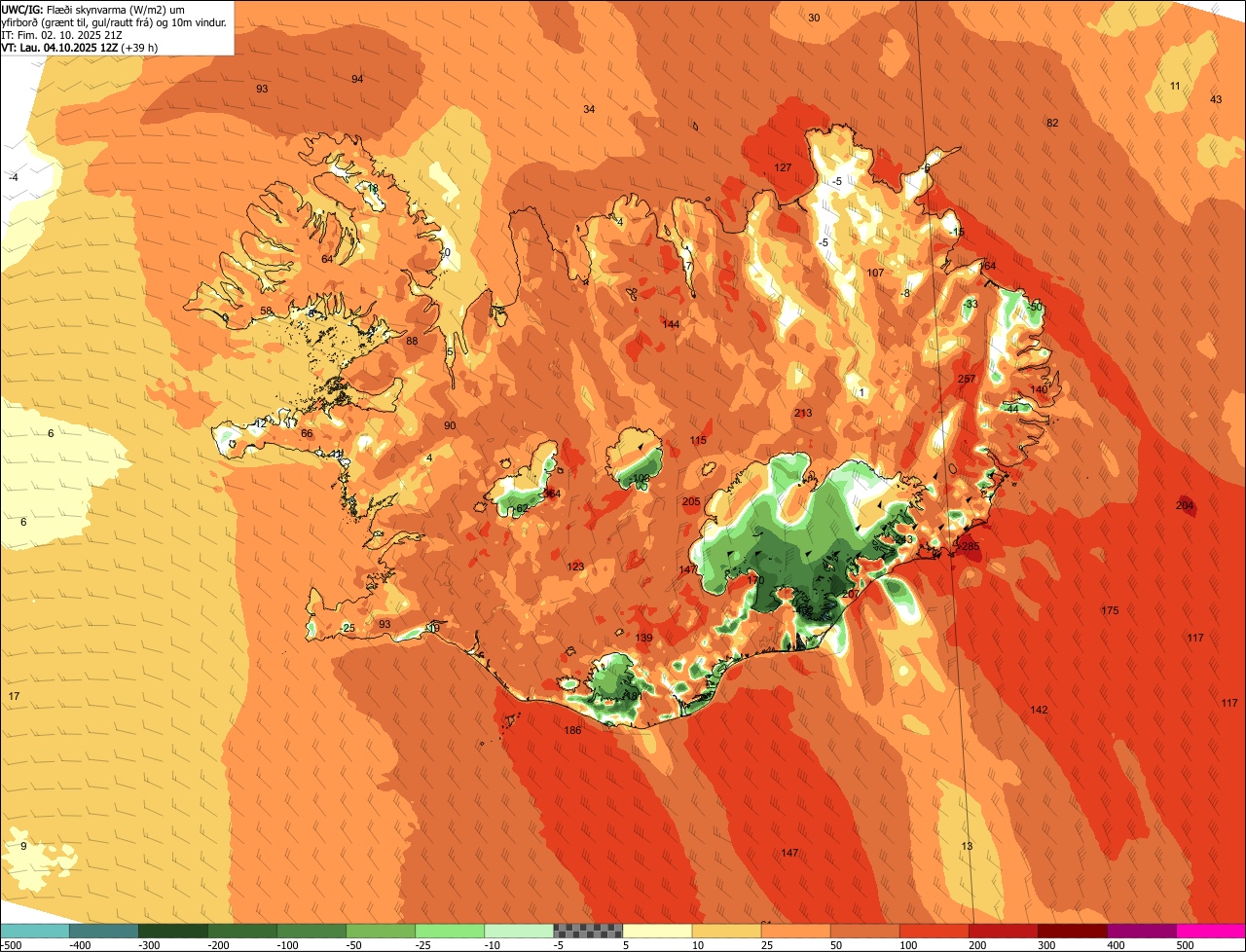
Task: Select the light green -25 to -10 swatch
Action: (x=450, y=931)
